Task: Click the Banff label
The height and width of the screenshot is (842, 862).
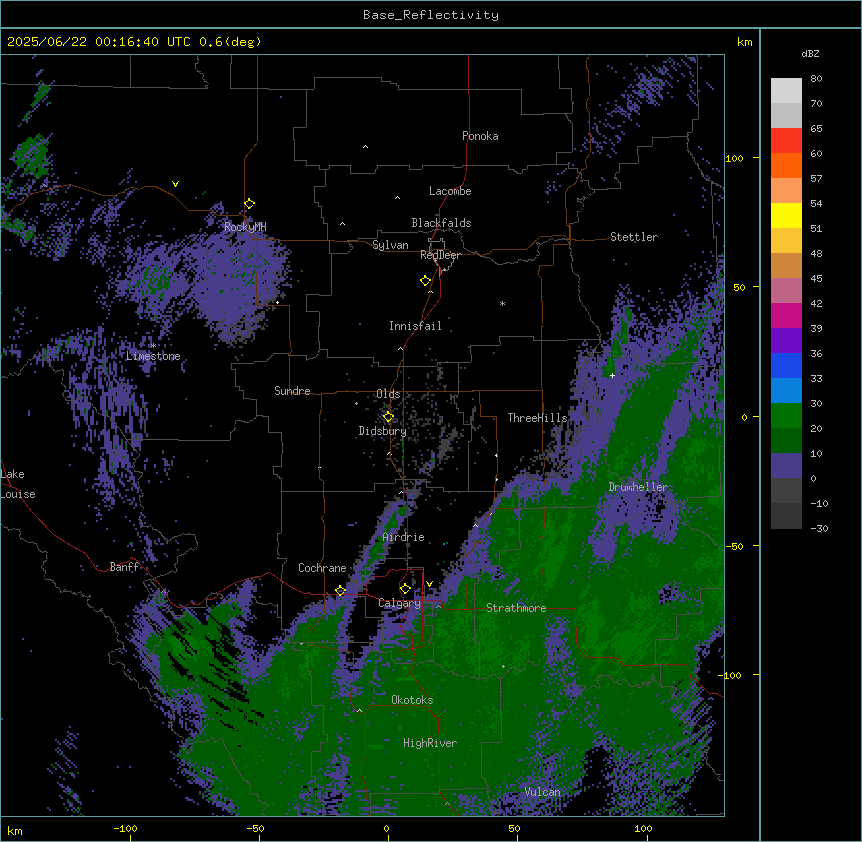Action: coord(124,567)
